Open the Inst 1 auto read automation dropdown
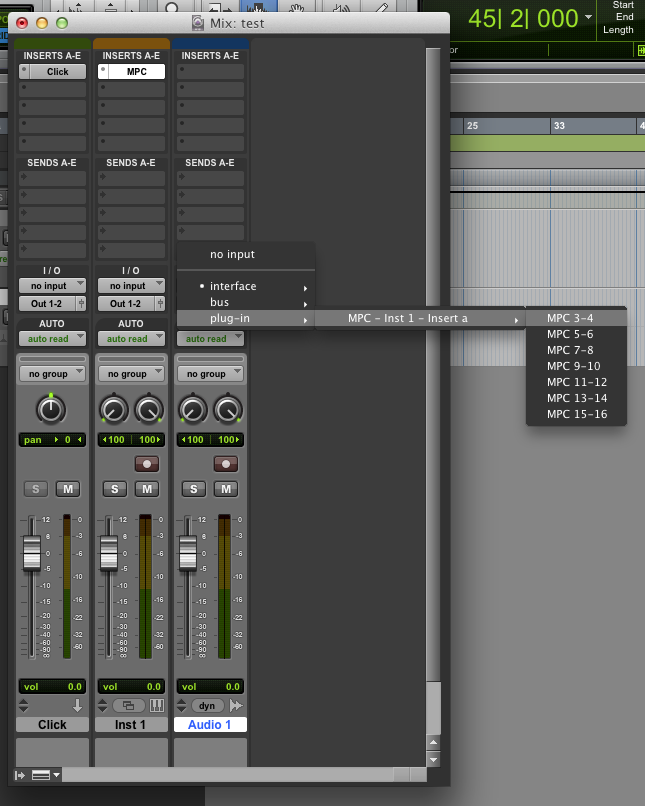This screenshot has height=806, width=645. 131,339
